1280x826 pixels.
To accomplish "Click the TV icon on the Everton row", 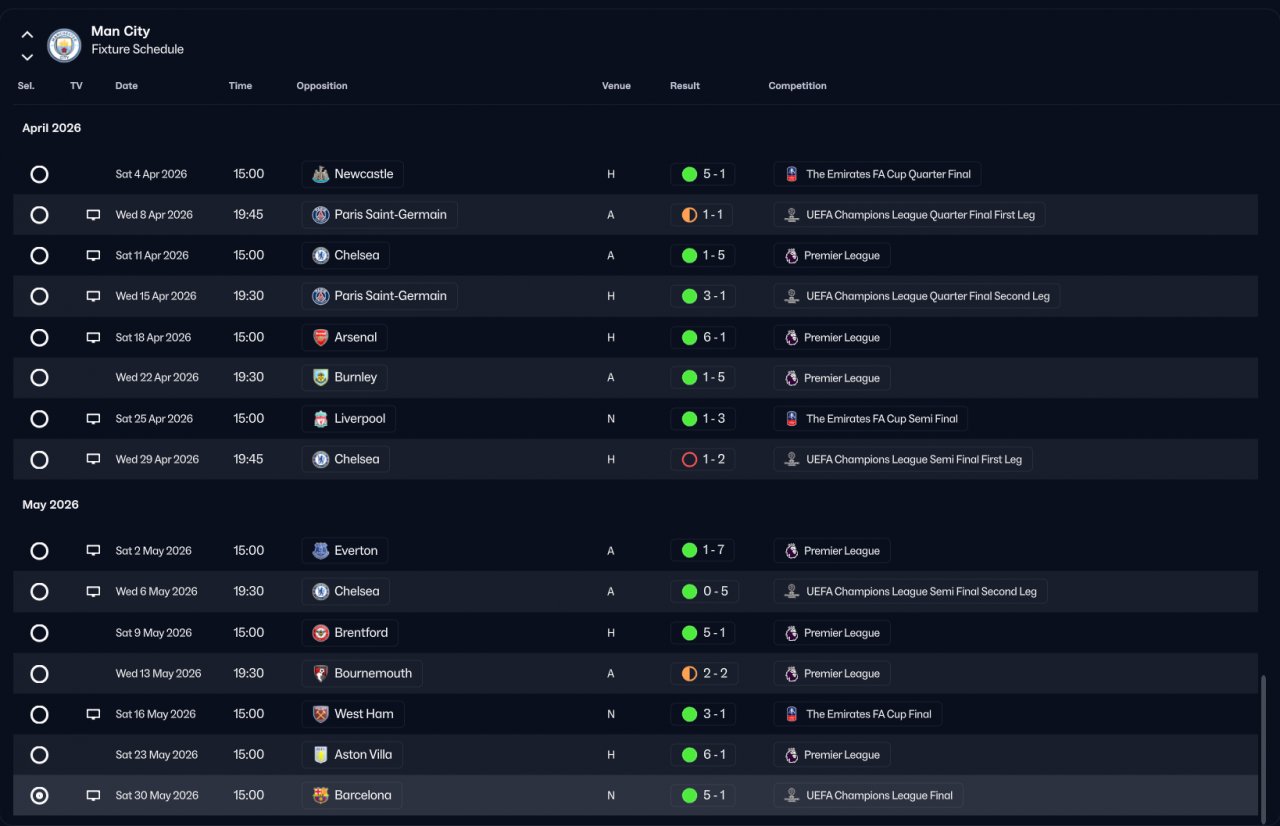I will pyautogui.click(x=93, y=551).
